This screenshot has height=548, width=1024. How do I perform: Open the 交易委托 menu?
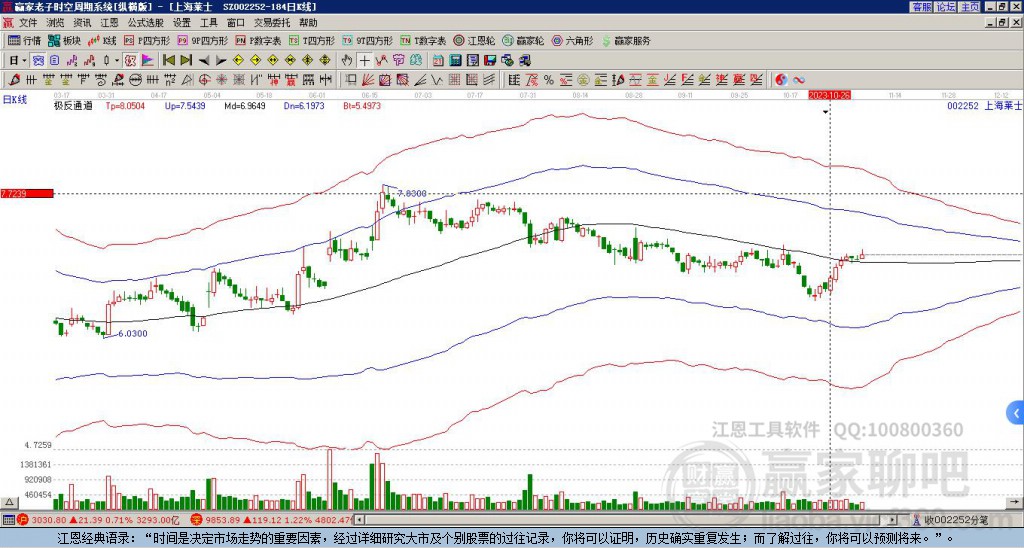click(x=272, y=23)
